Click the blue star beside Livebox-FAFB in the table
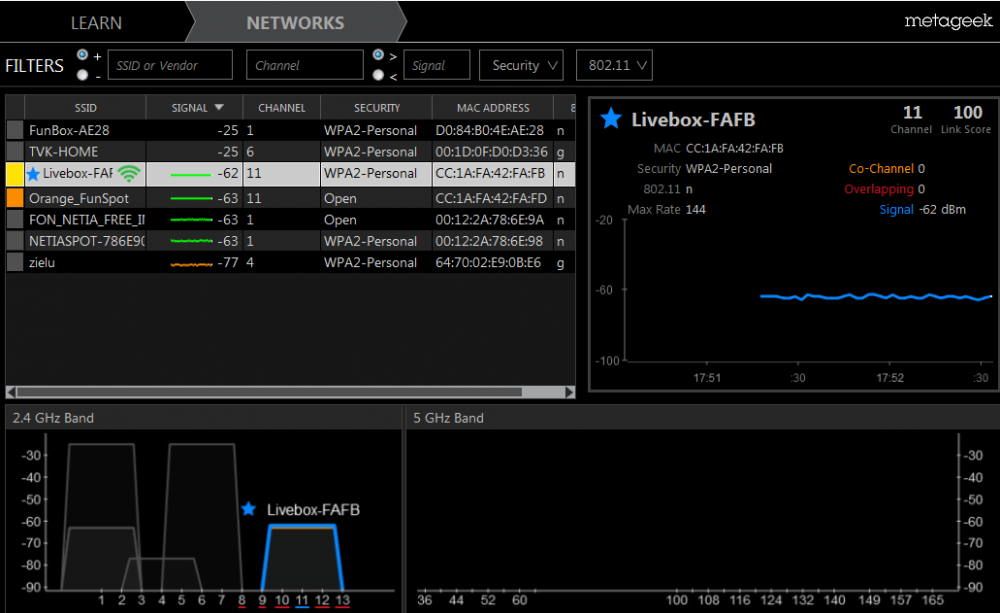Screen dimensions: 1000x613 pyautogui.click(x=33, y=174)
